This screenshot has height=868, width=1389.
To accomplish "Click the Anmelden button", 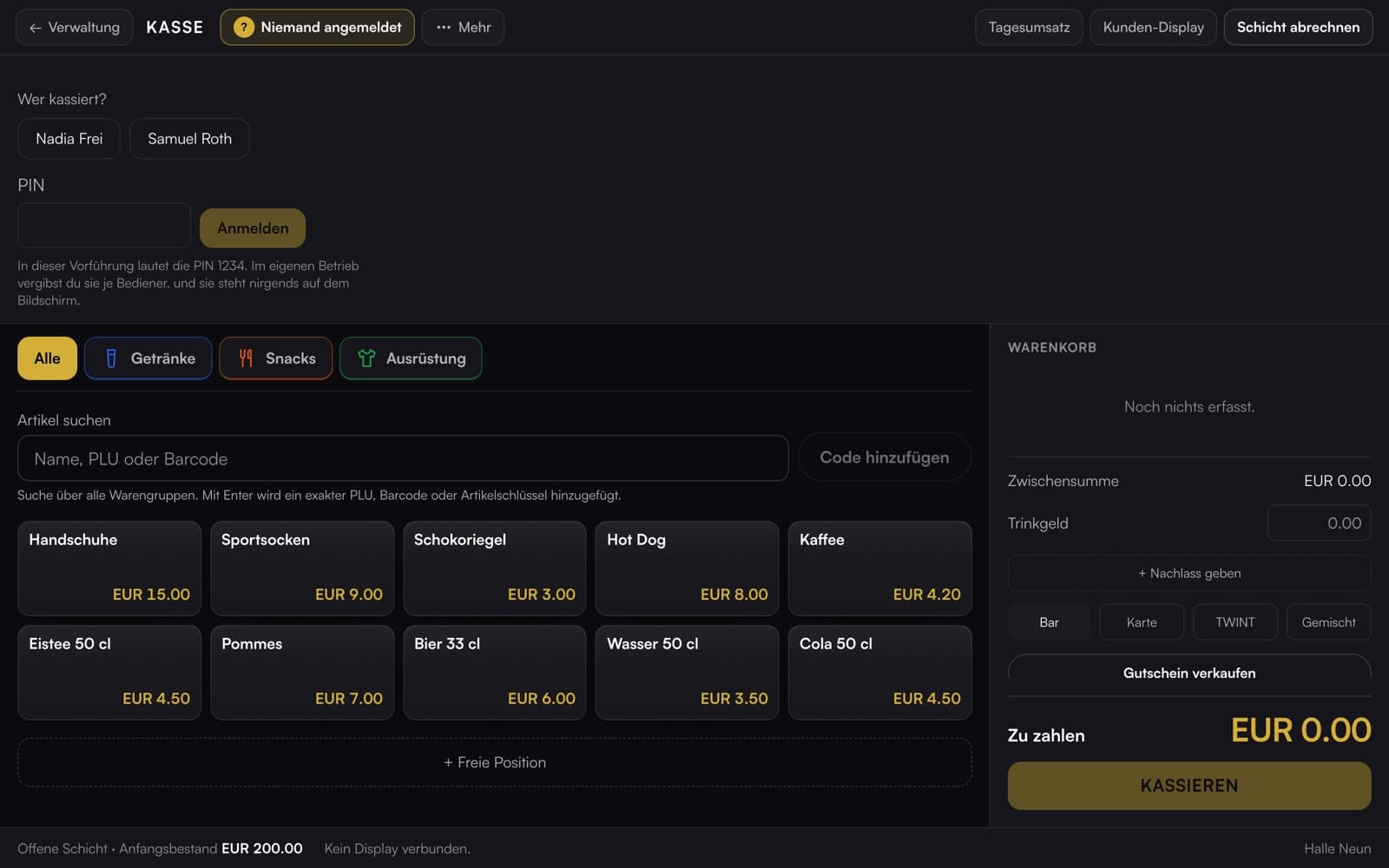I will [x=253, y=228].
